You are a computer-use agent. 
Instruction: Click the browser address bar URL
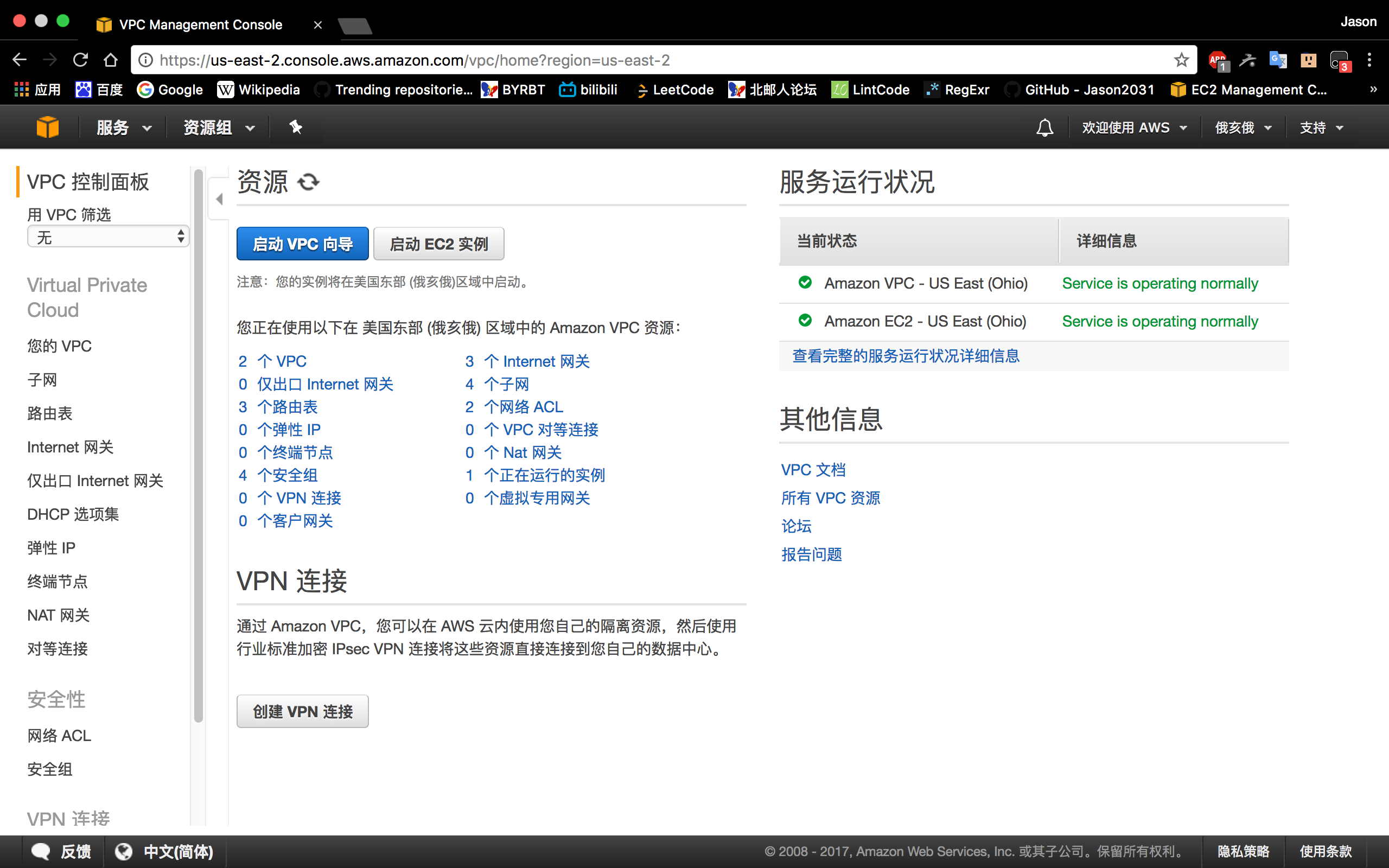pos(415,60)
